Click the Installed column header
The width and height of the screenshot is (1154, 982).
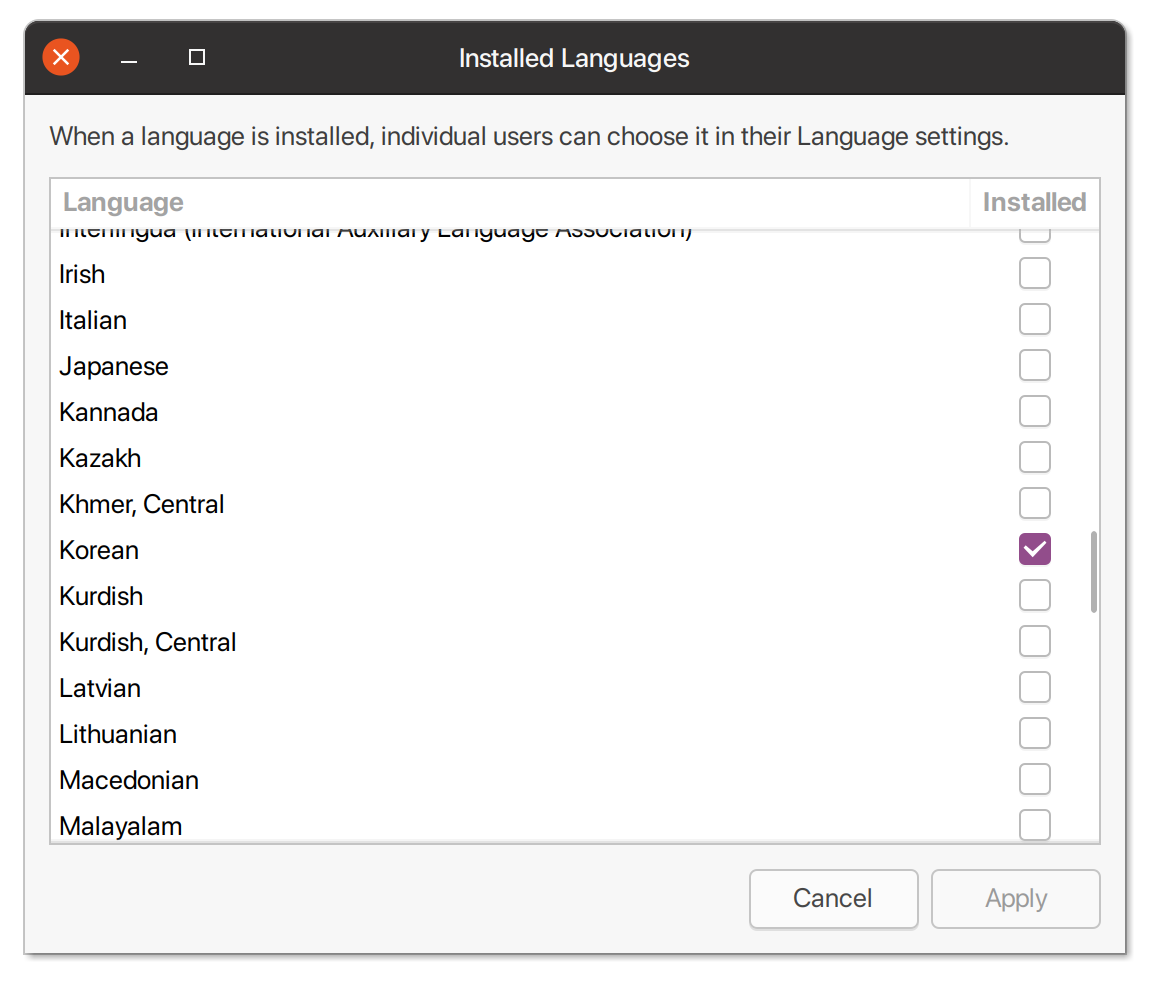[x=1034, y=202]
